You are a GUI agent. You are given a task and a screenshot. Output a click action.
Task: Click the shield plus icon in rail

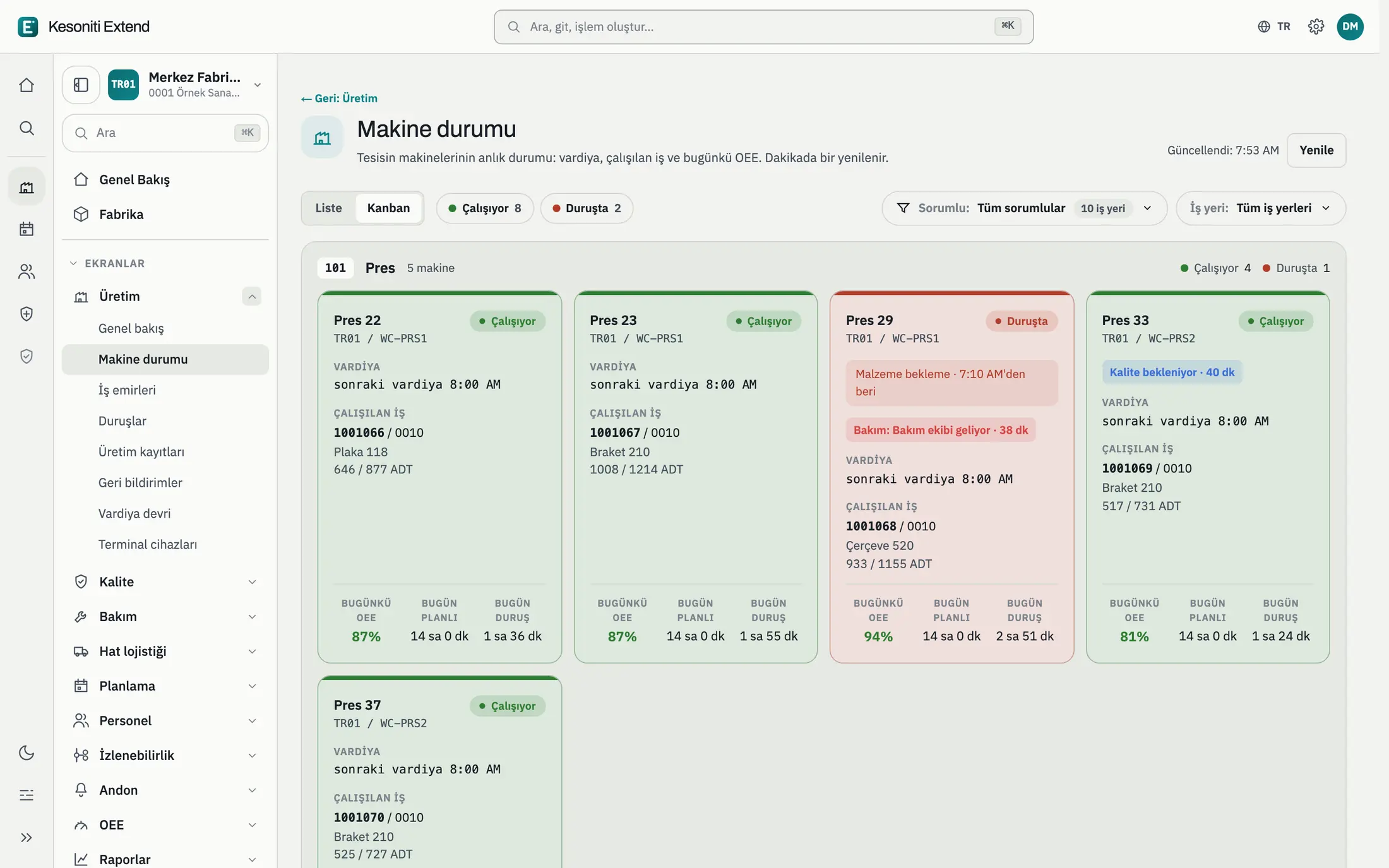tap(27, 314)
